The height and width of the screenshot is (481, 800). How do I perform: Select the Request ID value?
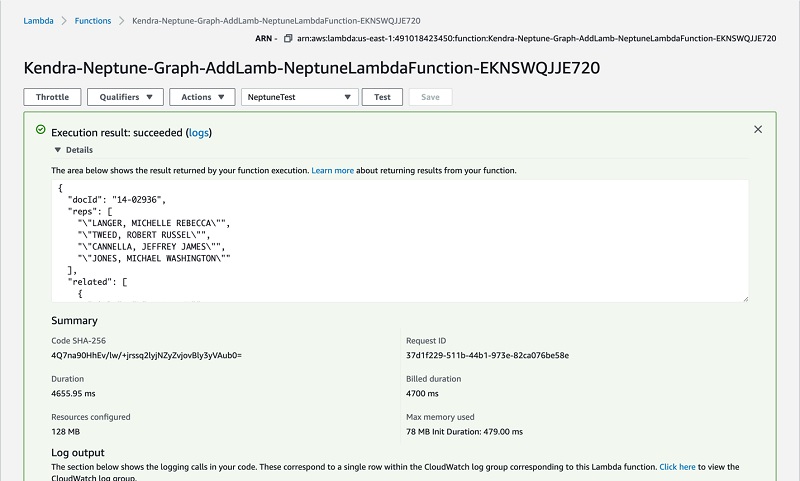pyautogui.click(x=487, y=355)
